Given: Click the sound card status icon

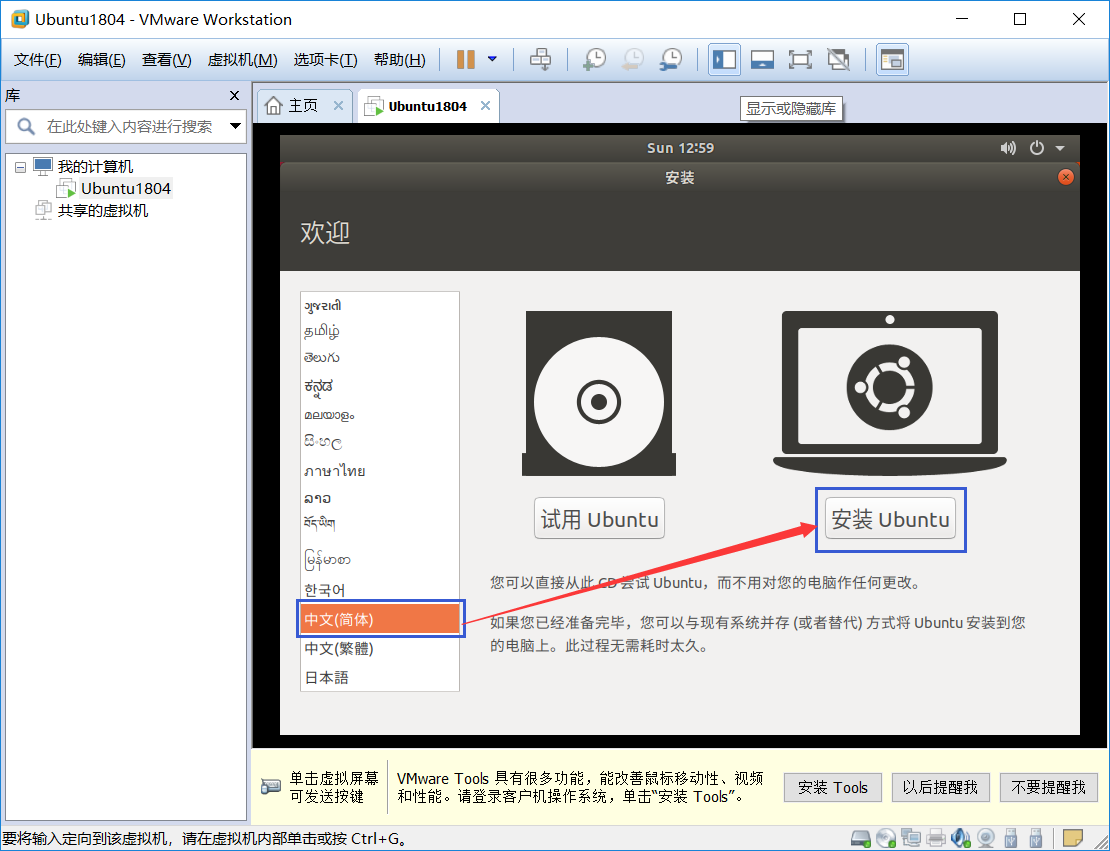Looking at the screenshot, I should point(961,839).
